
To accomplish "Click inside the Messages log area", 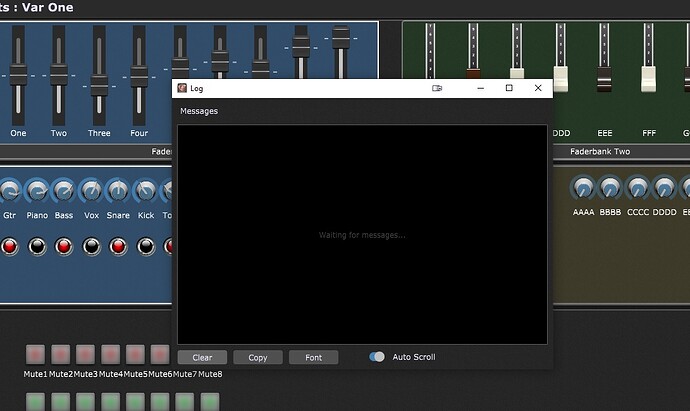I will coord(362,235).
